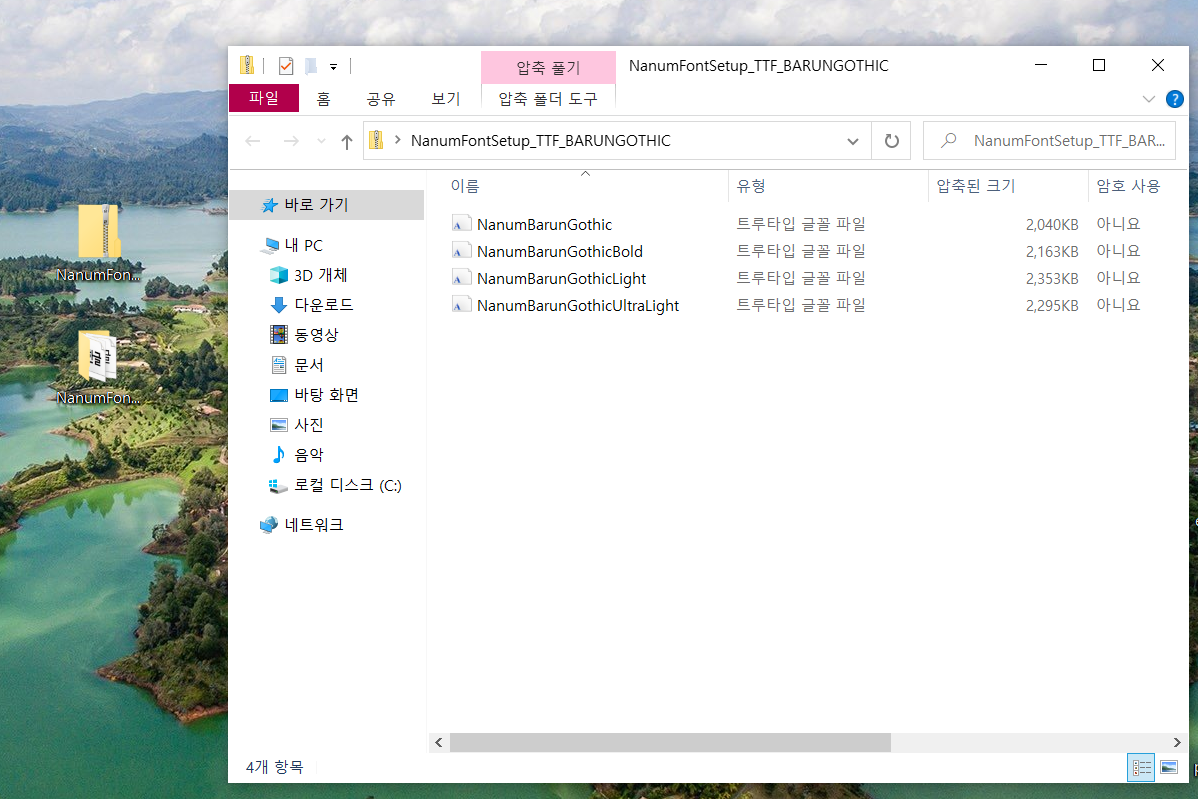Select the 압축 풀기 contextual tab
This screenshot has height=799, width=1198.
(549, 68)
